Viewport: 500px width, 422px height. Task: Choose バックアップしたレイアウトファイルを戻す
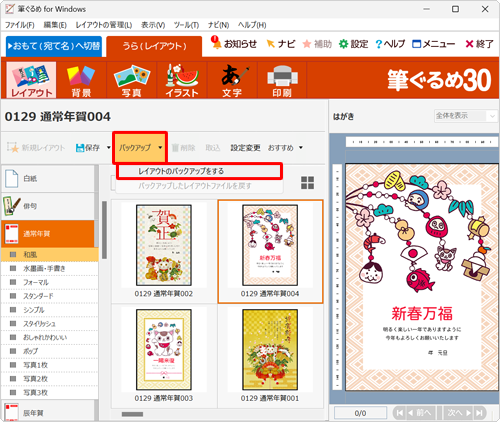coord(199,186)
